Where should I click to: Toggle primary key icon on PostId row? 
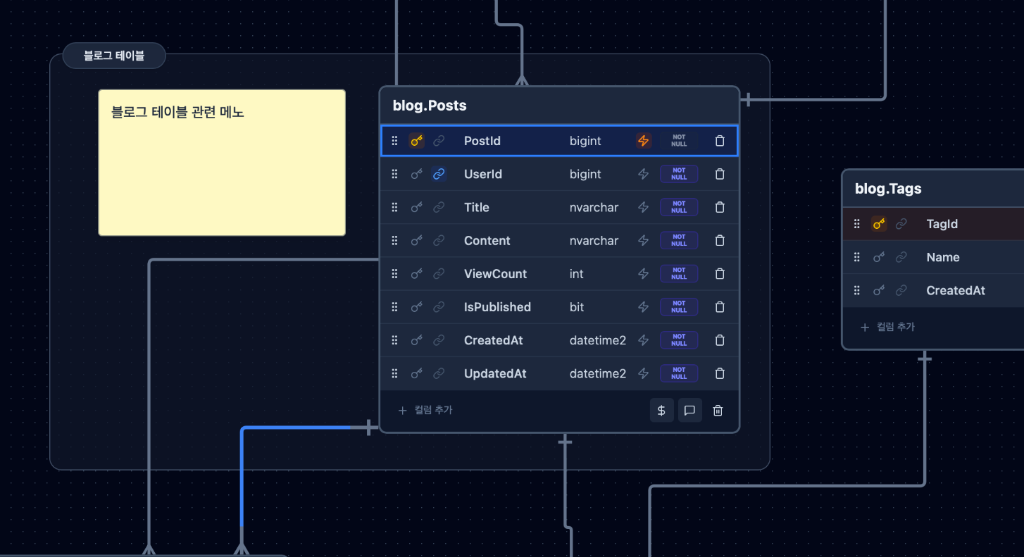[417, 141]
